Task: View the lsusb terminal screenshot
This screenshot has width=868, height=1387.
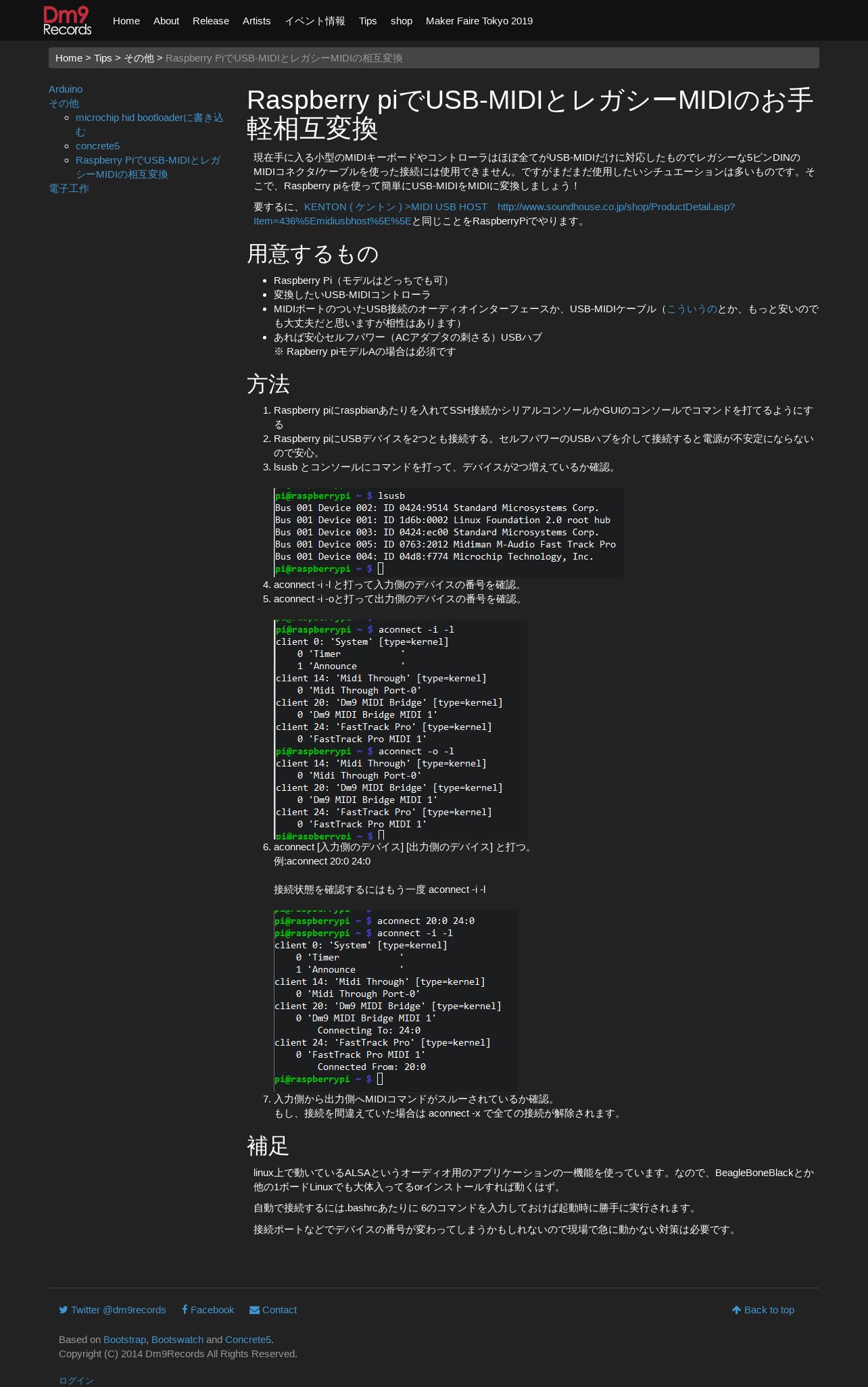Action: [449, 532]
